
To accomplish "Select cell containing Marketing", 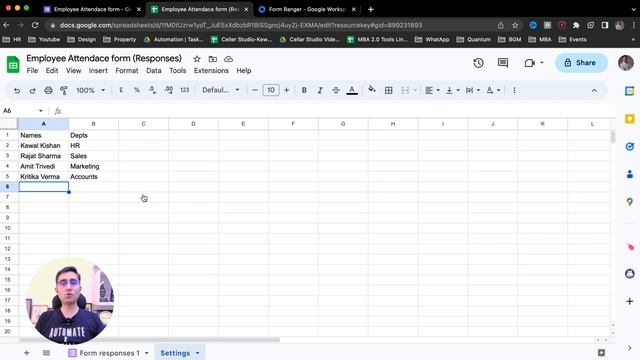I will [93, 167].
